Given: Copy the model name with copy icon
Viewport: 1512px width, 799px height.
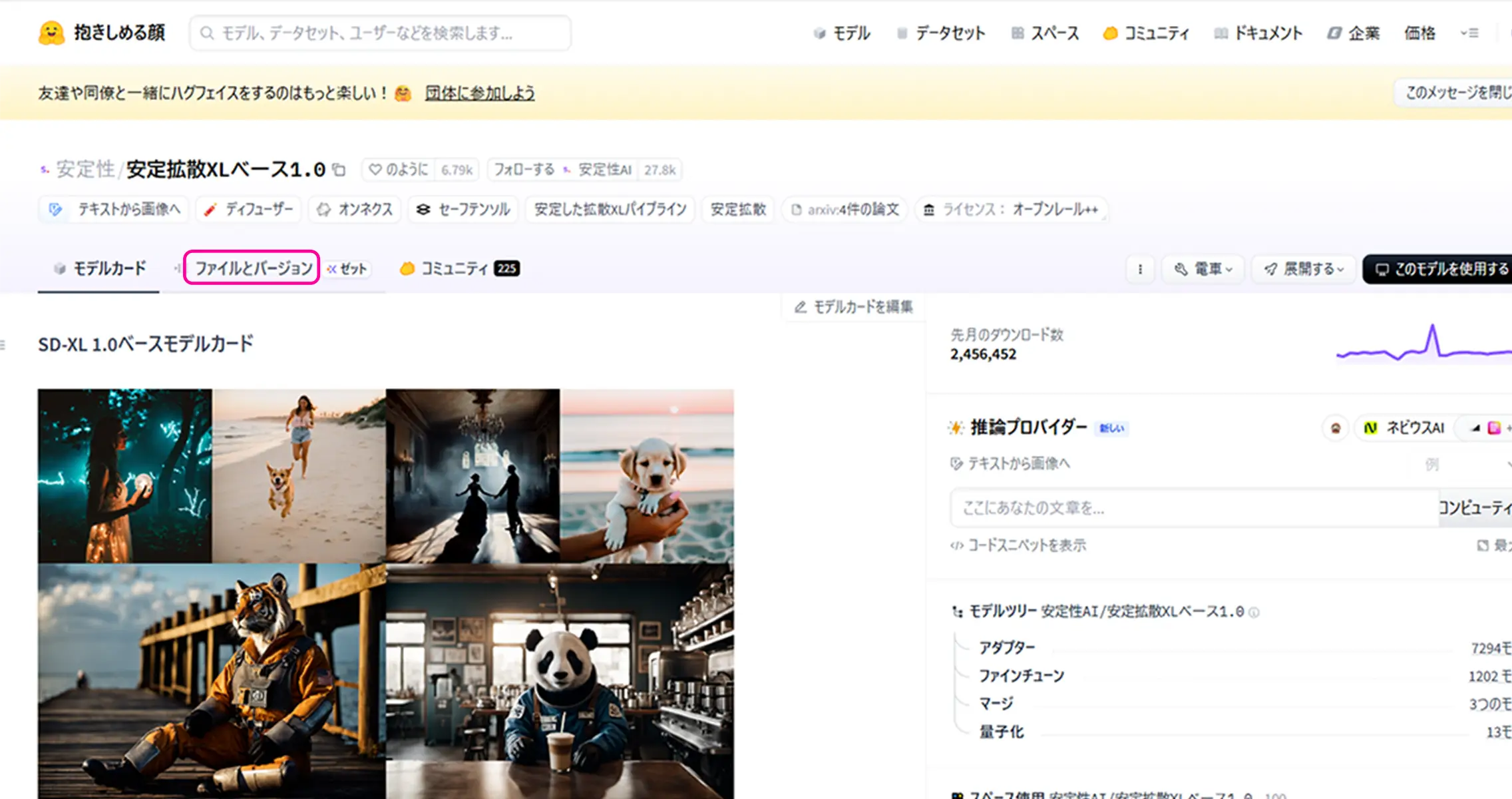Looking at the screenshot, I should (339, 170).
